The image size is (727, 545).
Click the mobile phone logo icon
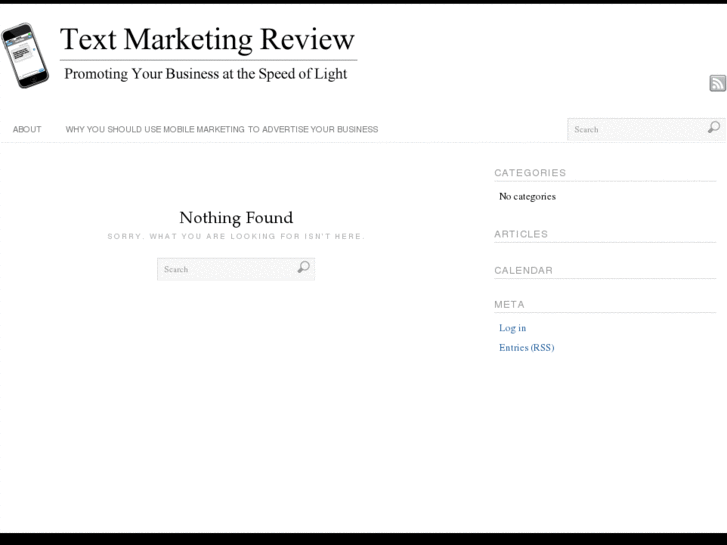[x=26, y=56]
